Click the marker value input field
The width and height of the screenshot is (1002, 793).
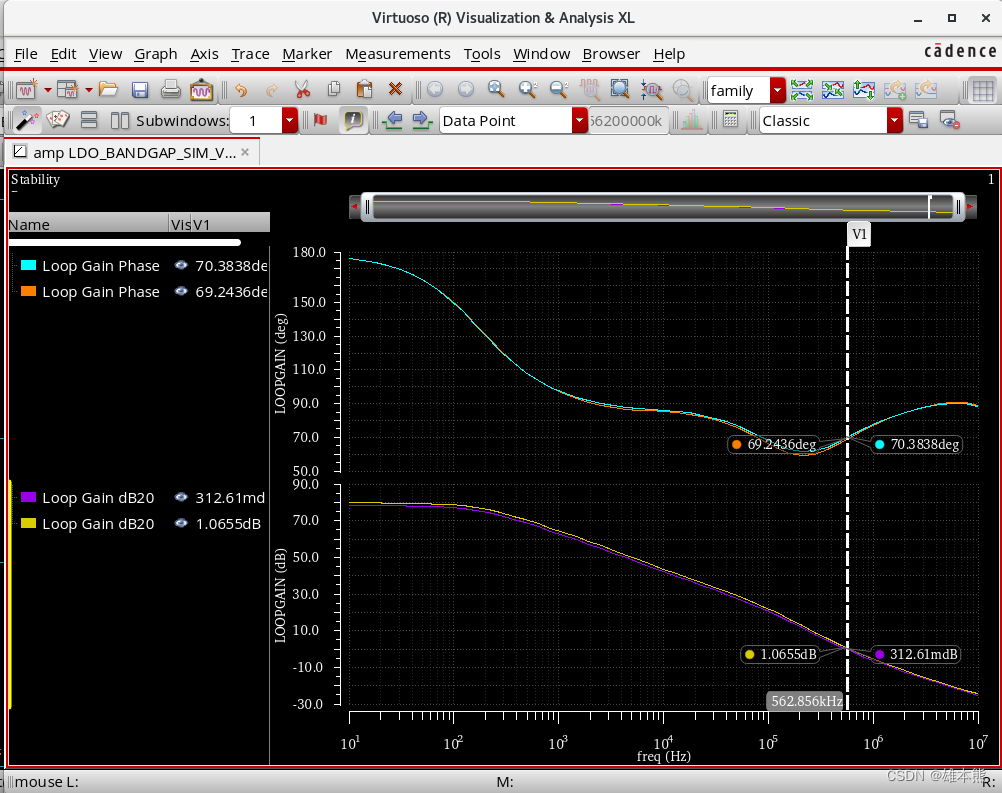point(627,120)
